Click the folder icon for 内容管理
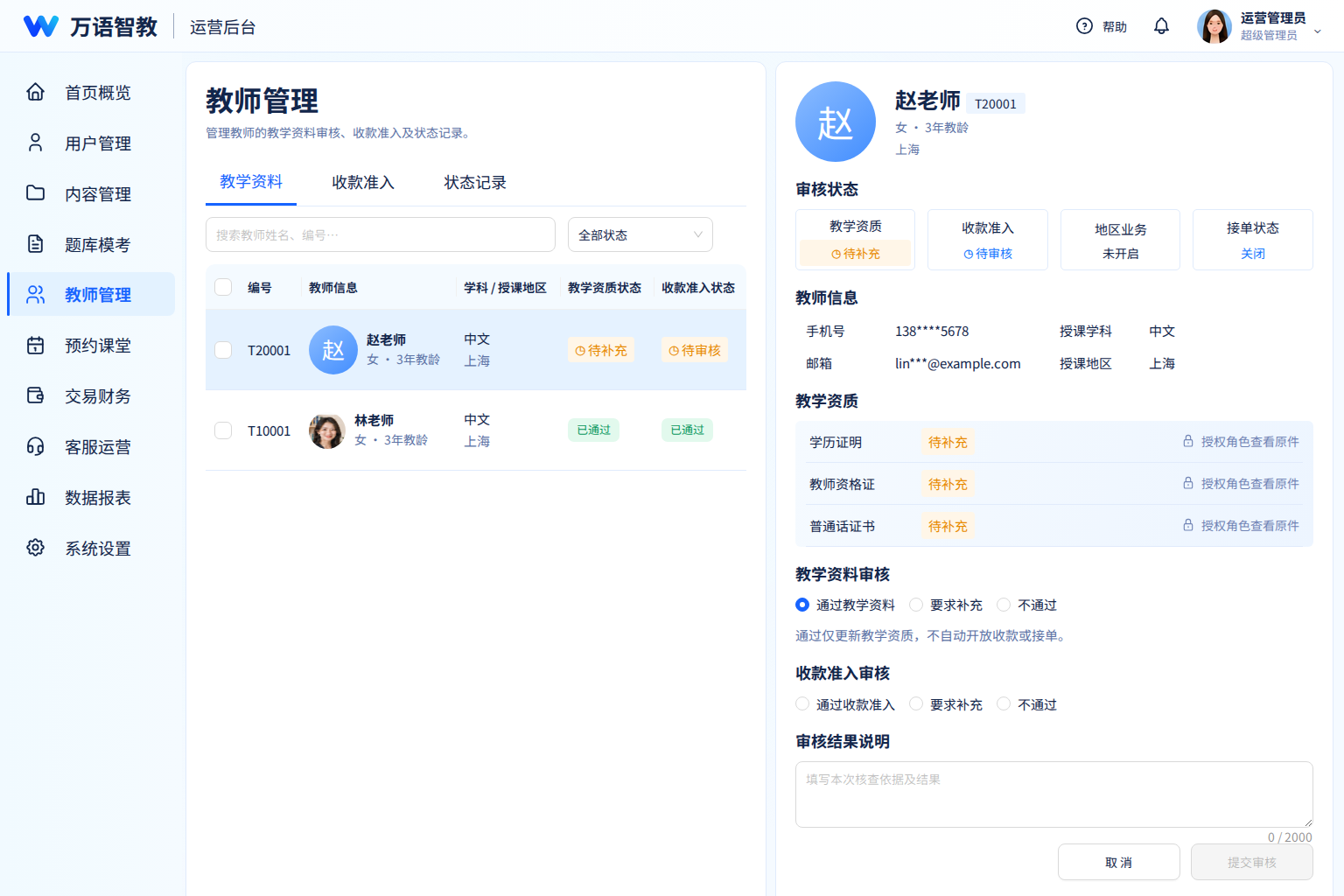Viewport: 1344px width, 896px height. (35, 193)
